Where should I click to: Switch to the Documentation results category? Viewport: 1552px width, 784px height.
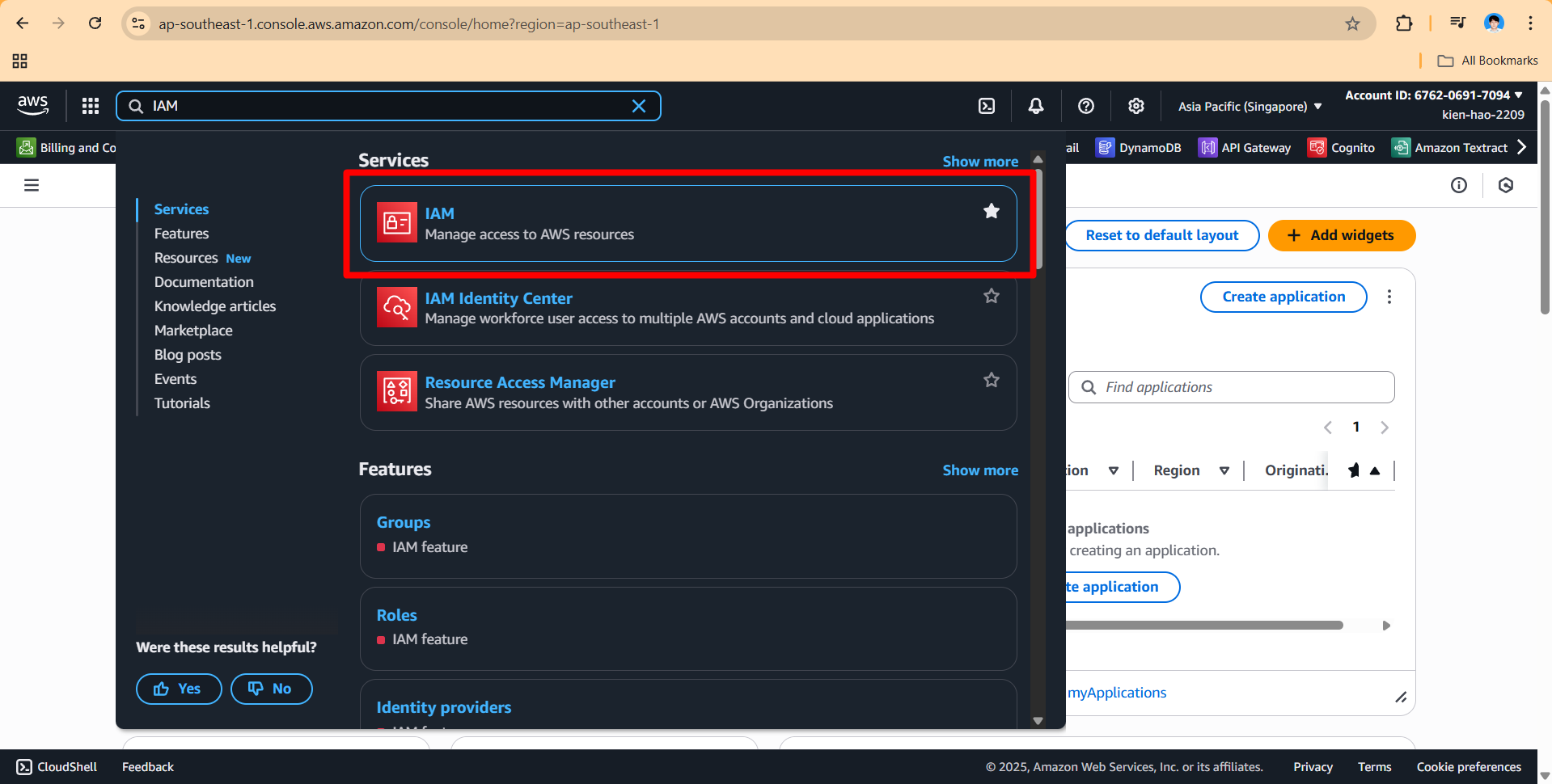tap(204, 281)
